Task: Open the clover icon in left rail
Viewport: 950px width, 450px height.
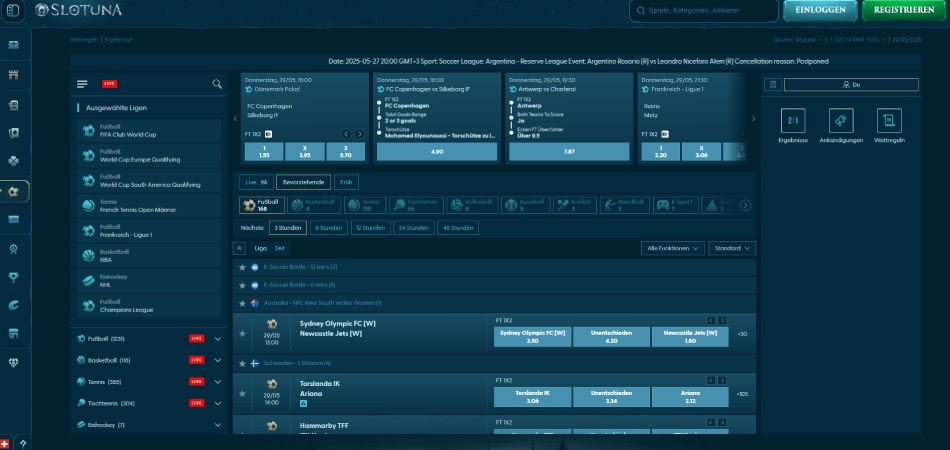Action: coord(13,160)
